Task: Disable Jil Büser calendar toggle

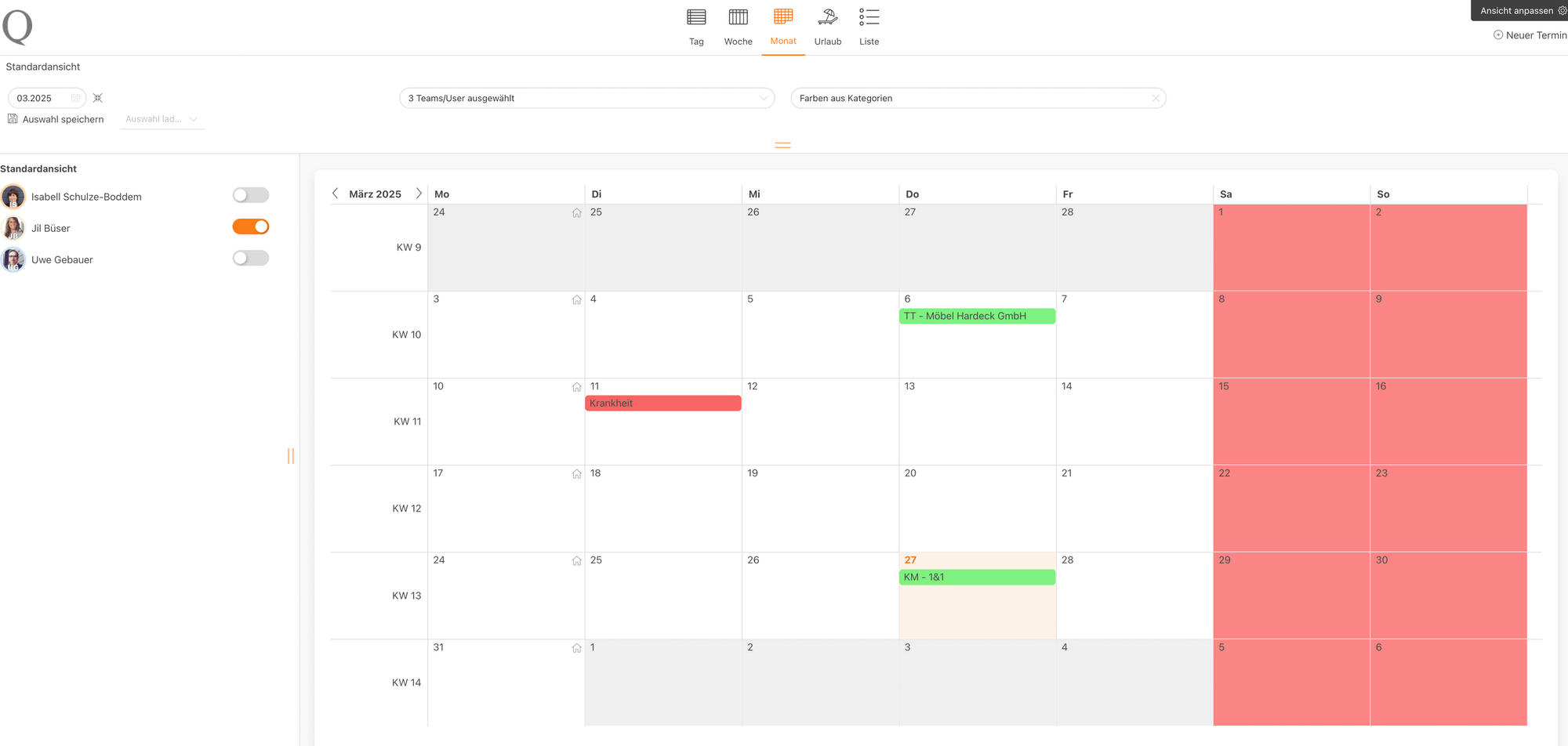Action: point(251,226)
